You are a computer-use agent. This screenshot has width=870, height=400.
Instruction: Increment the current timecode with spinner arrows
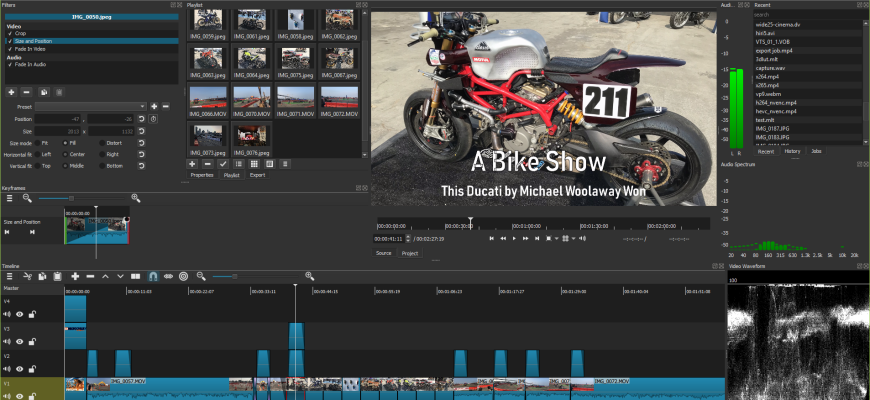[408, 236]
